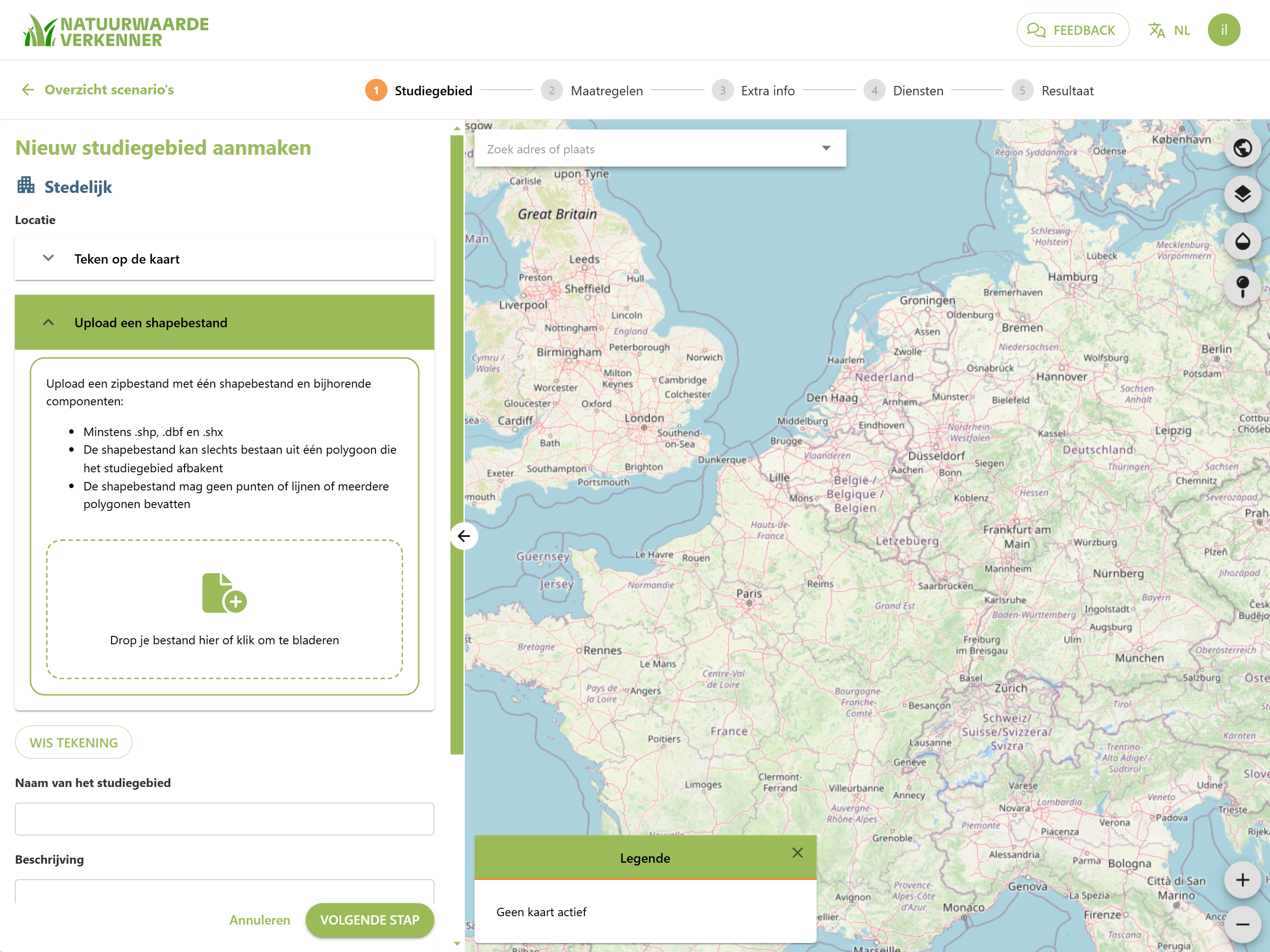The image size is (1270, 952).
Task: Go to step 2 Maatregelen
Action: coord(592,91)
